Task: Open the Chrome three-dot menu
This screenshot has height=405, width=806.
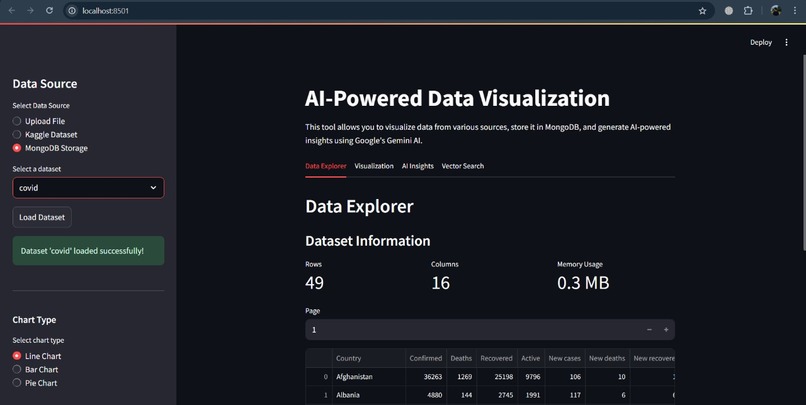Action: coord(795,10)
